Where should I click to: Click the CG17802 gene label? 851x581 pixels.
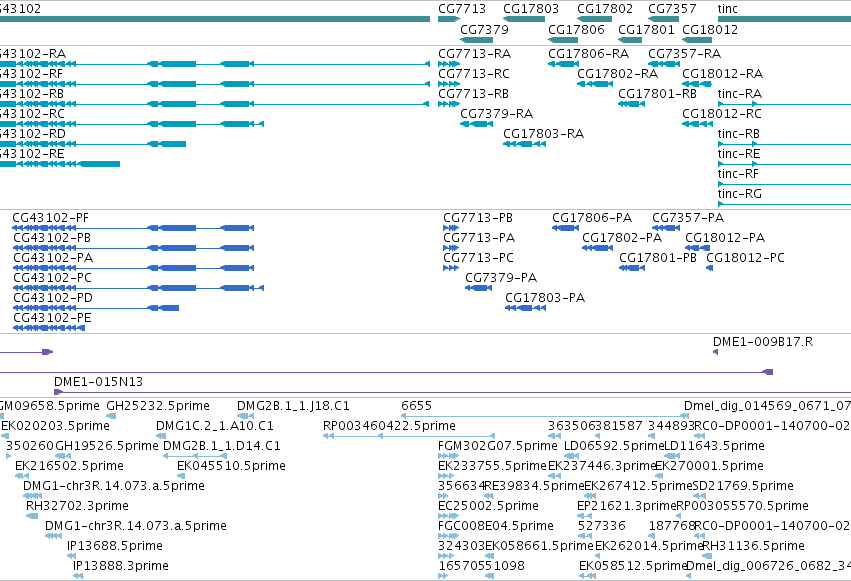[x=605, y=9]
